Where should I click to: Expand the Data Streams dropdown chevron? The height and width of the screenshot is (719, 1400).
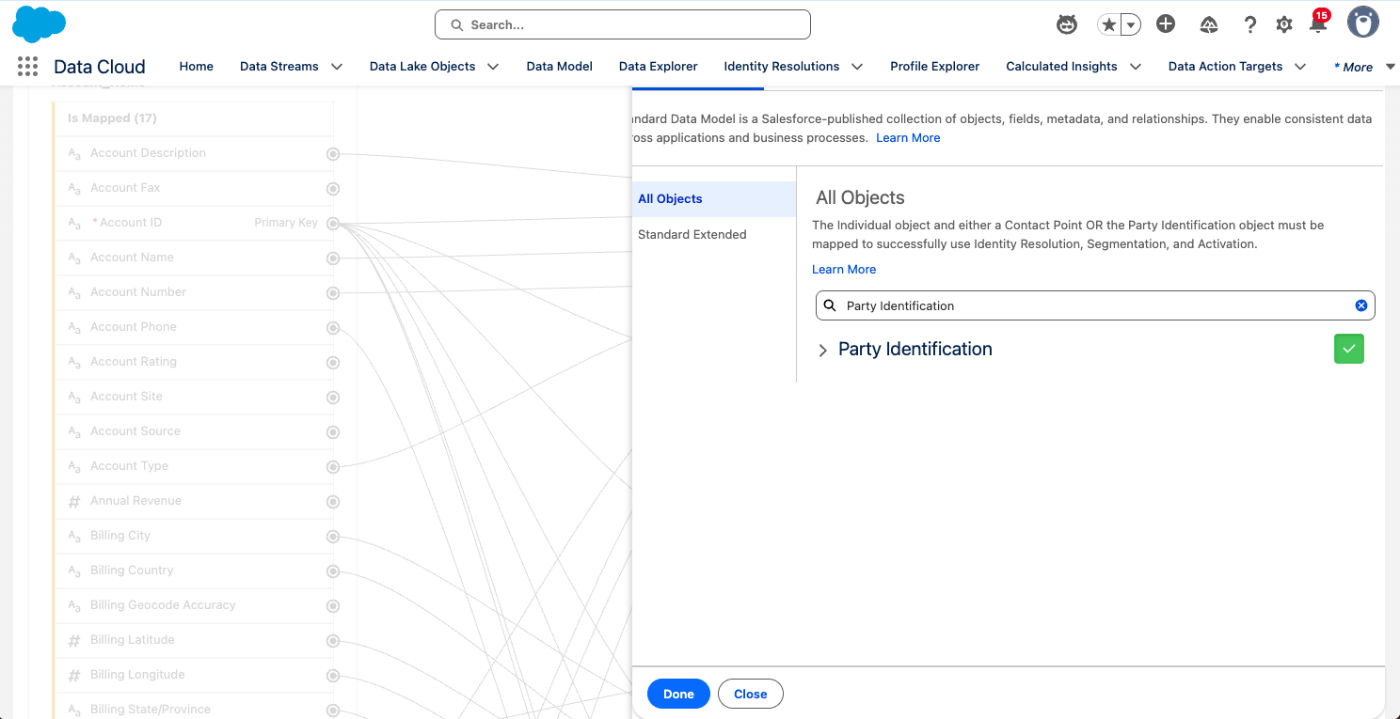pyautogui.click(x=337, y=66)
